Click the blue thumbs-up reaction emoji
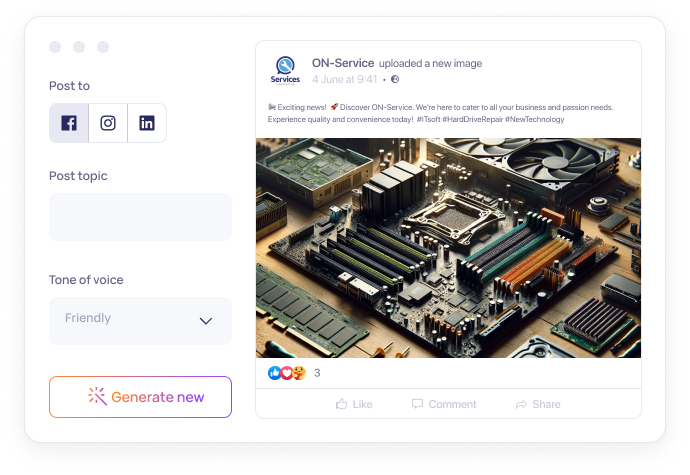Screen dimensions: 690x475 [274, 373]
